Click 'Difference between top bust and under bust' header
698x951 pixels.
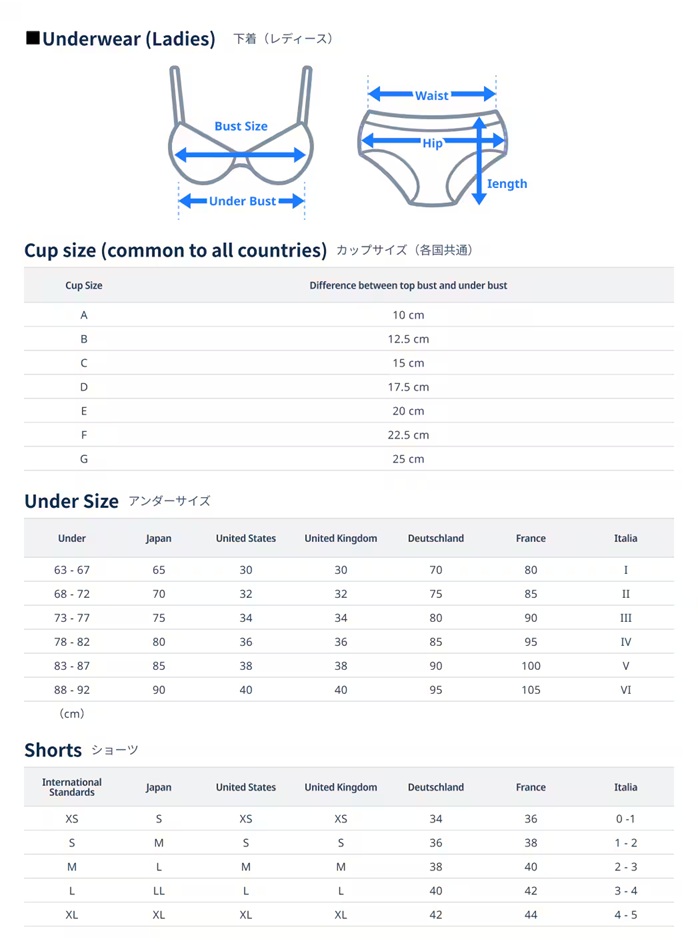tap(408, 285)
